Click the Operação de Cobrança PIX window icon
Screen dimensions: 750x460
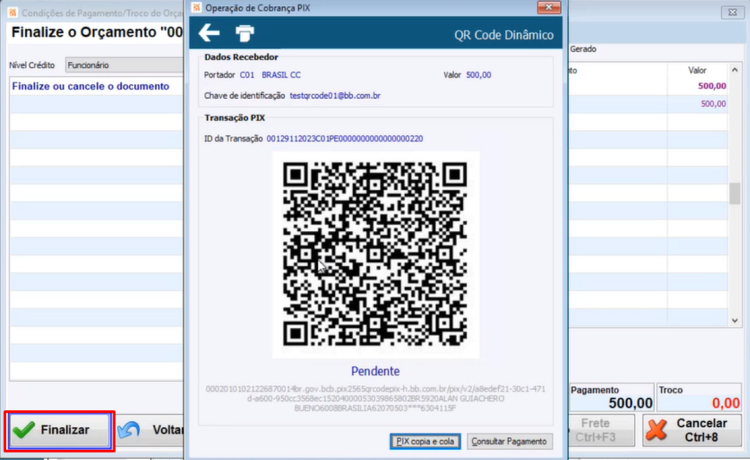(x=196, y=8)
